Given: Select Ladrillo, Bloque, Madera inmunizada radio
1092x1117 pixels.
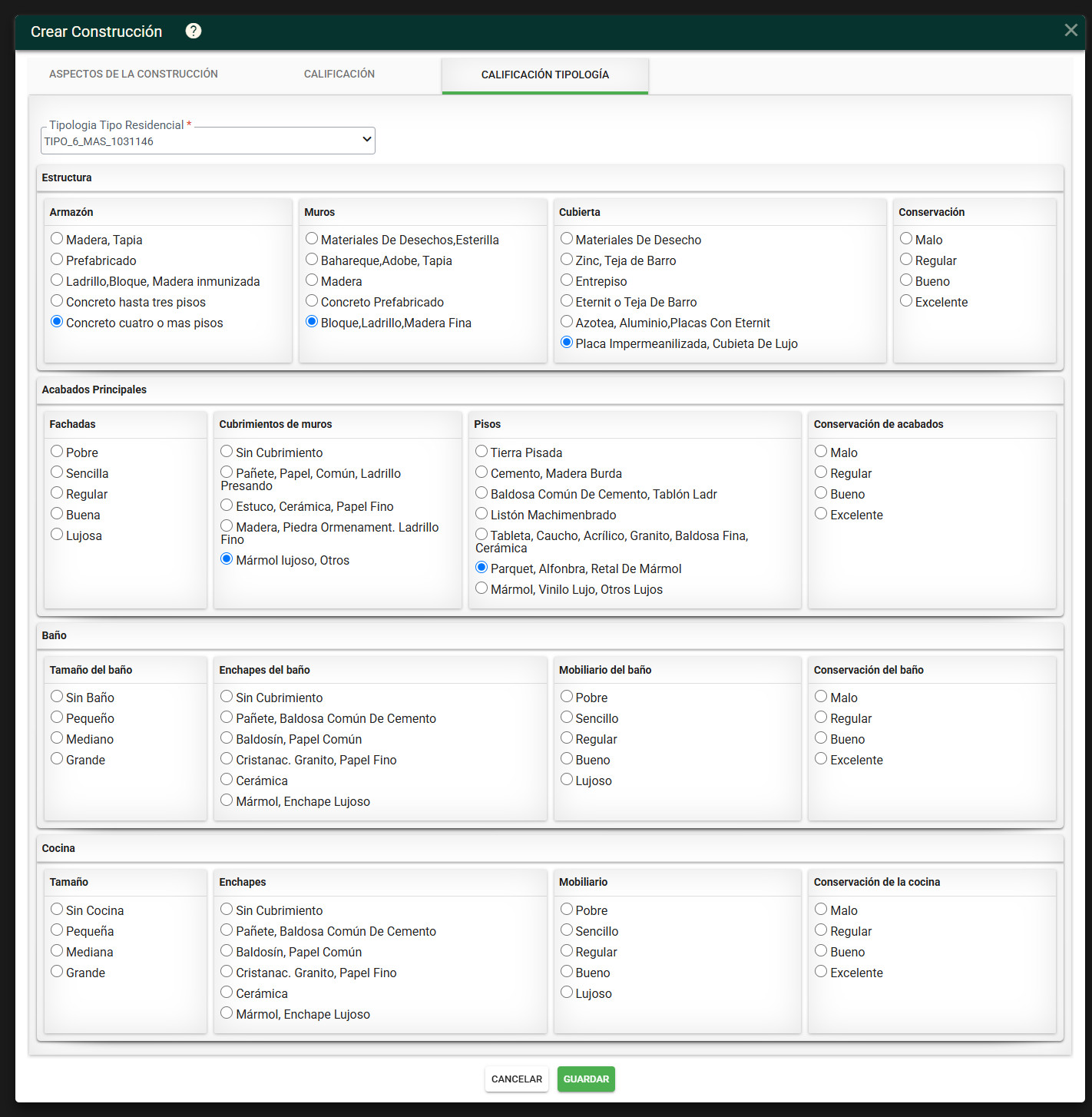Looking at the screenshot, I should (x=57, y=280).
